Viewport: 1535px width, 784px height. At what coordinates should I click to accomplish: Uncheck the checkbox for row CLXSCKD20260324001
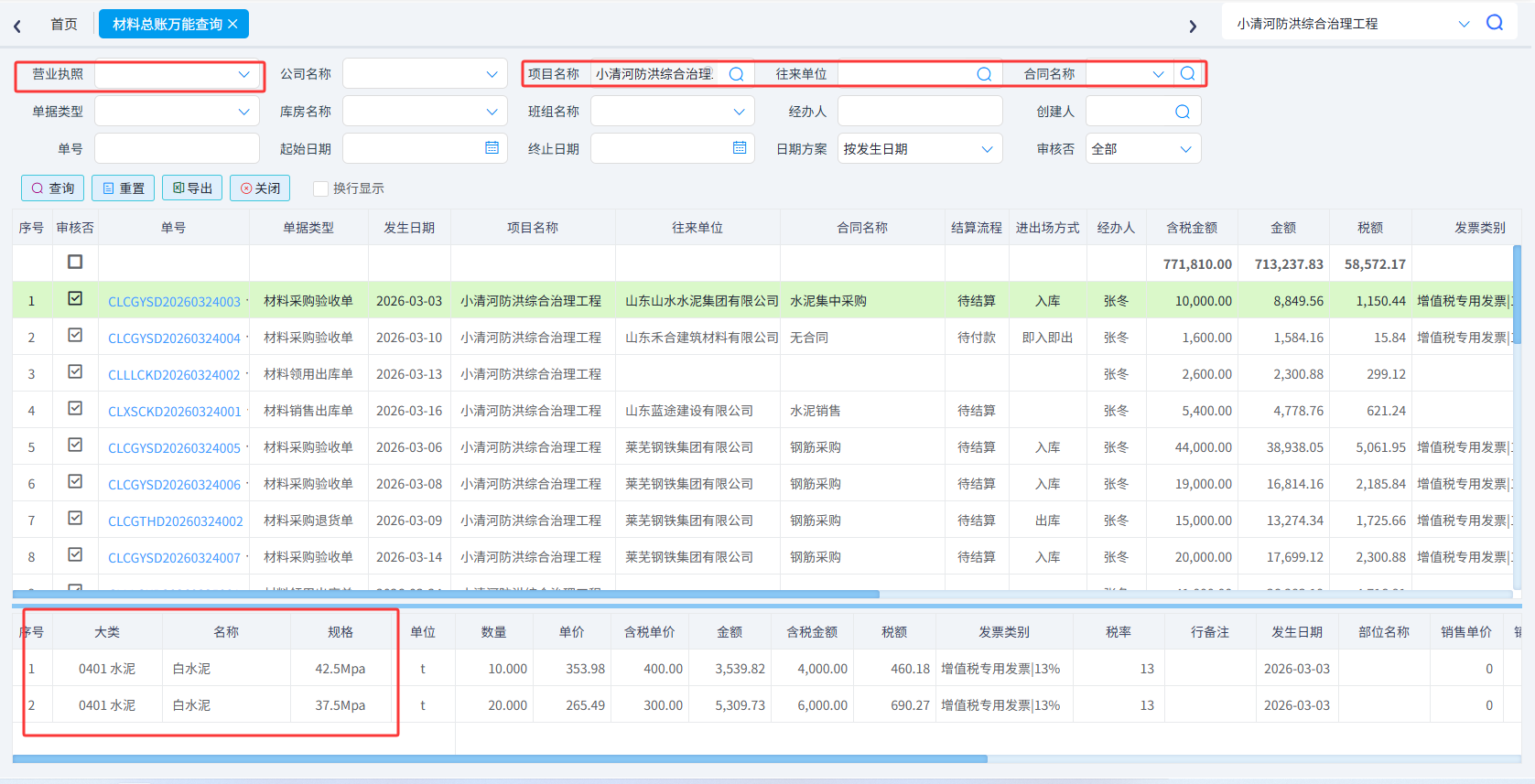[75, 409]
